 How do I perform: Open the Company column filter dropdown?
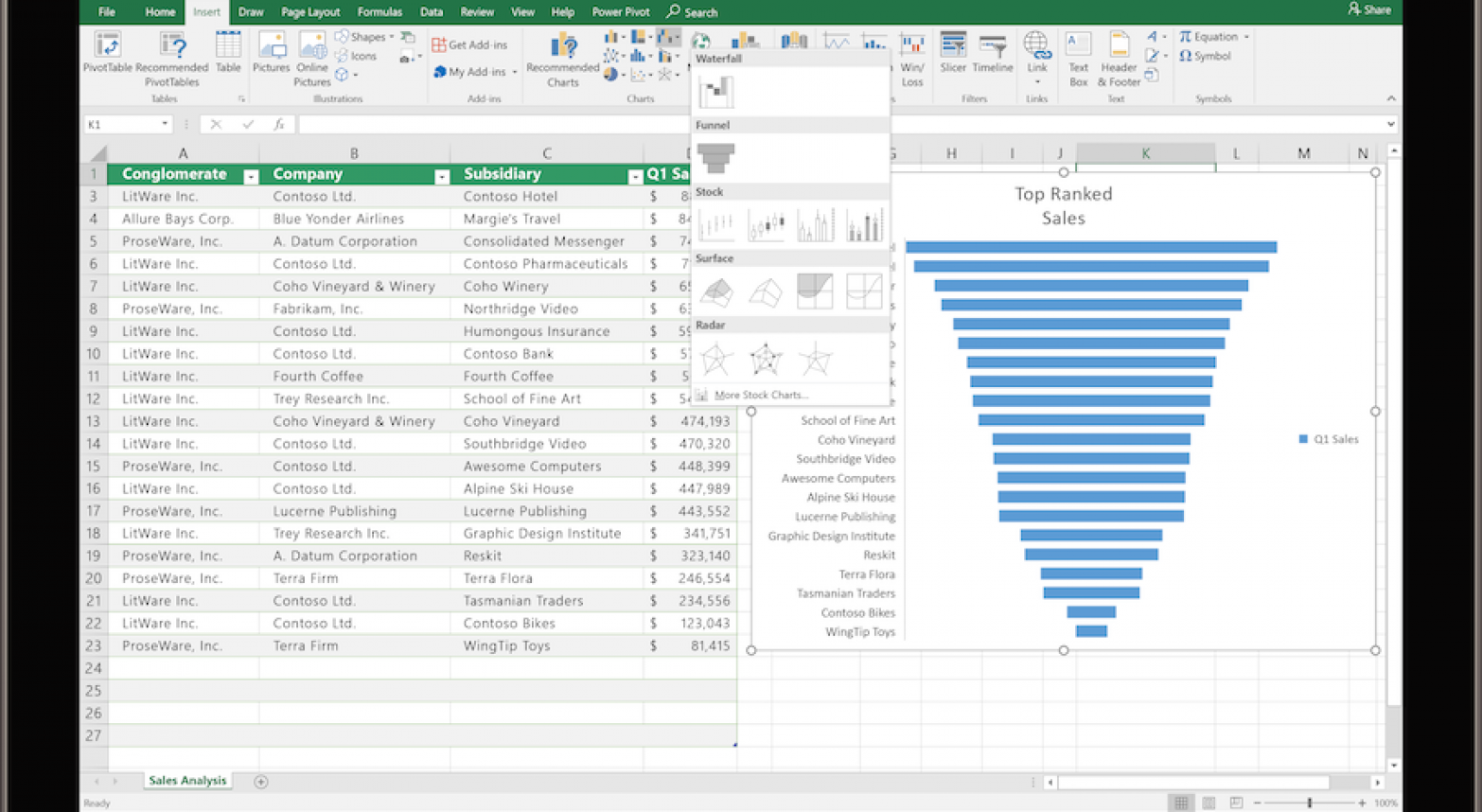click(x=441, y=176)
